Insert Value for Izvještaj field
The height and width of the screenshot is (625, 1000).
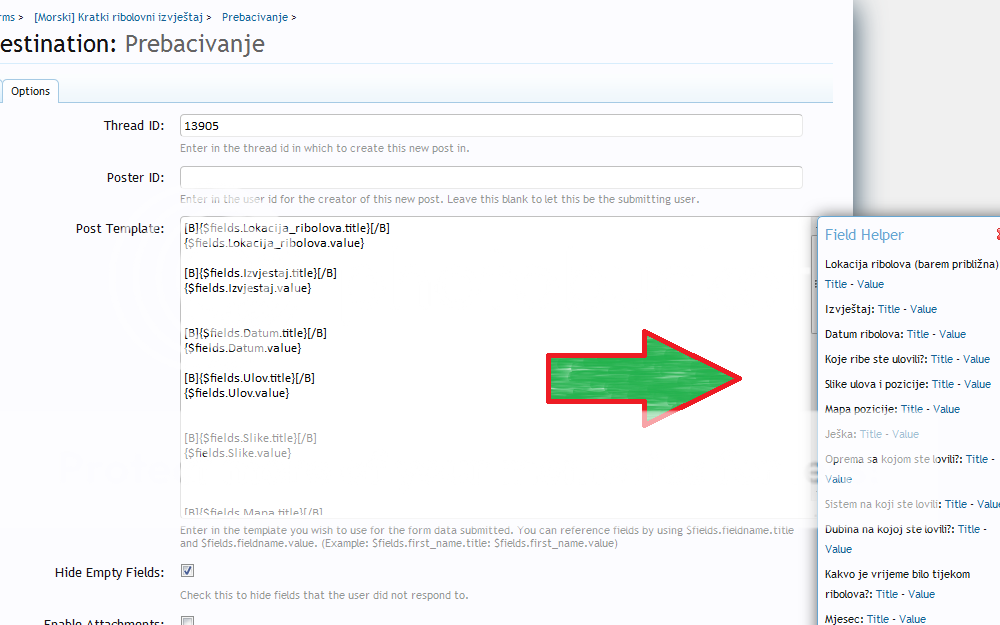click(923, 309)
